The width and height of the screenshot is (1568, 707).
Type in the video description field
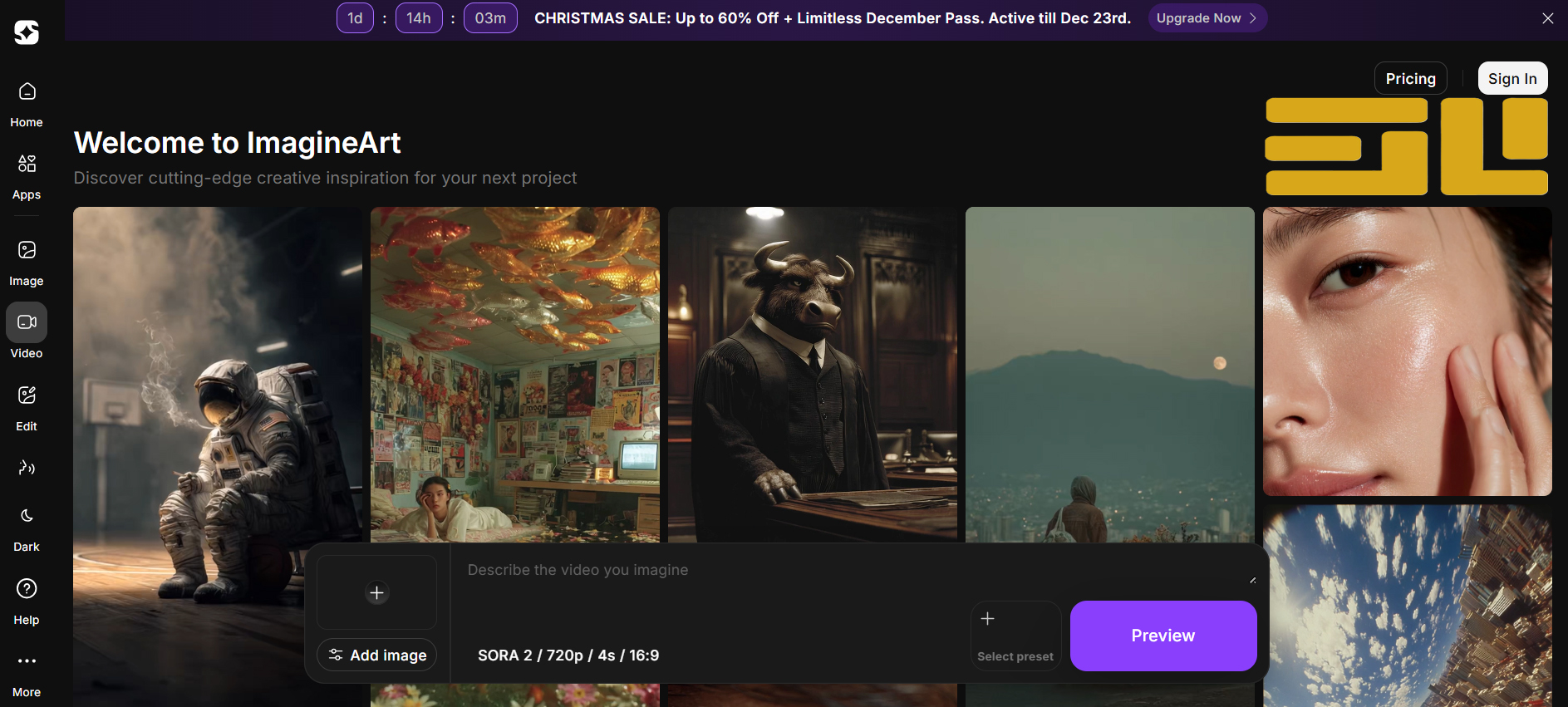(706, 571)
